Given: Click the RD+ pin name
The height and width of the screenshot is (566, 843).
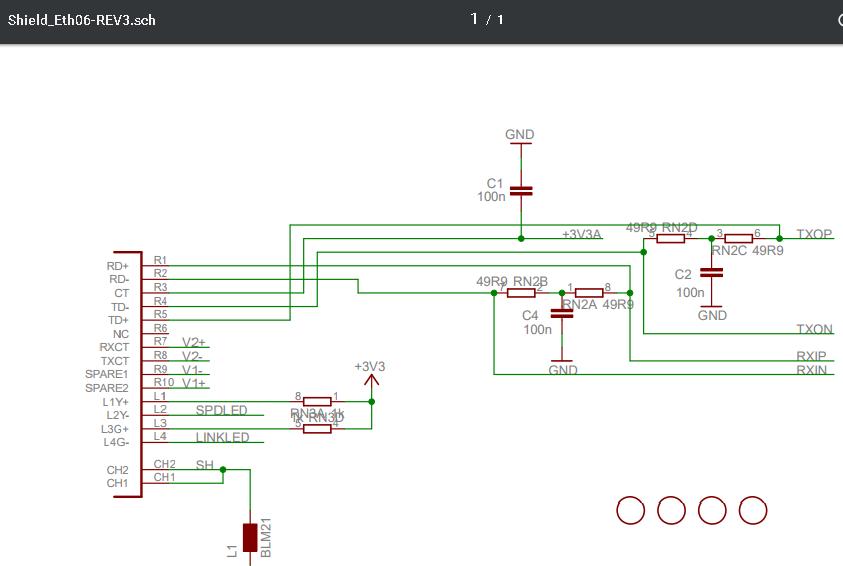Looking at the screenshot, I should pyautogui.click(x=118, y=266).
